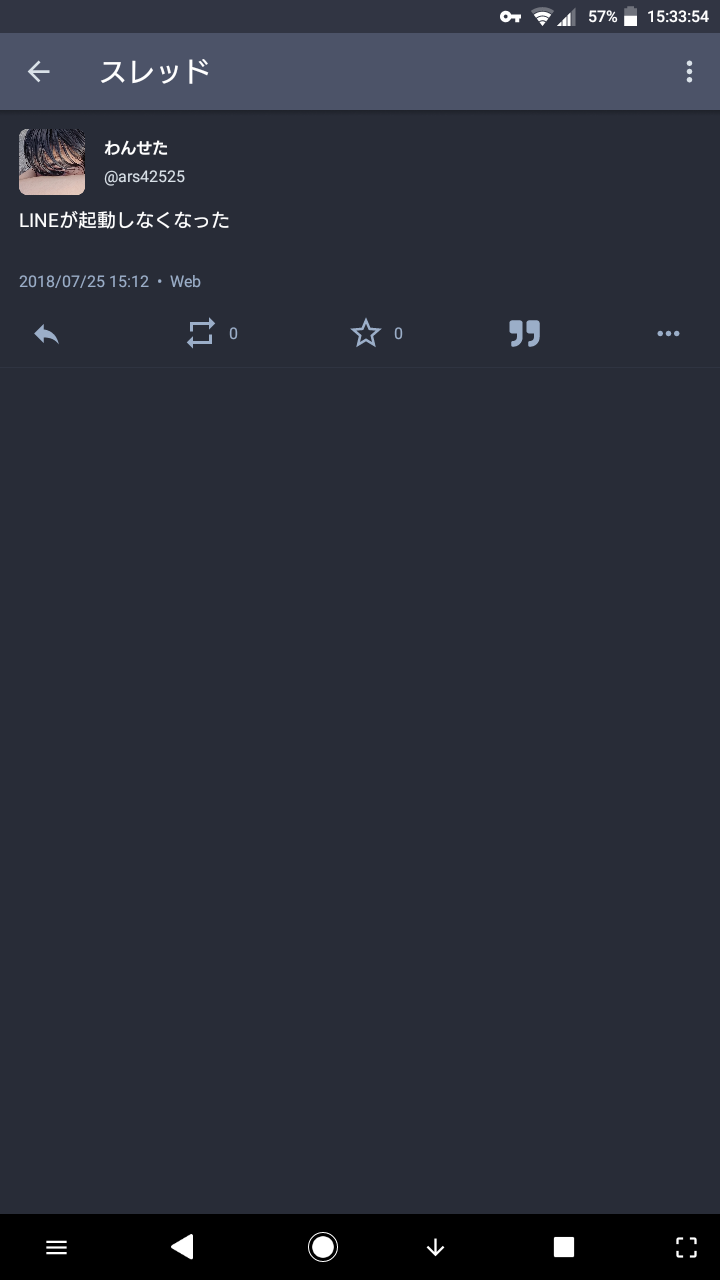Screen dimensions: 720x1280
Task: Tap the スレッド title in the header
Action: [x=155, y=71]
